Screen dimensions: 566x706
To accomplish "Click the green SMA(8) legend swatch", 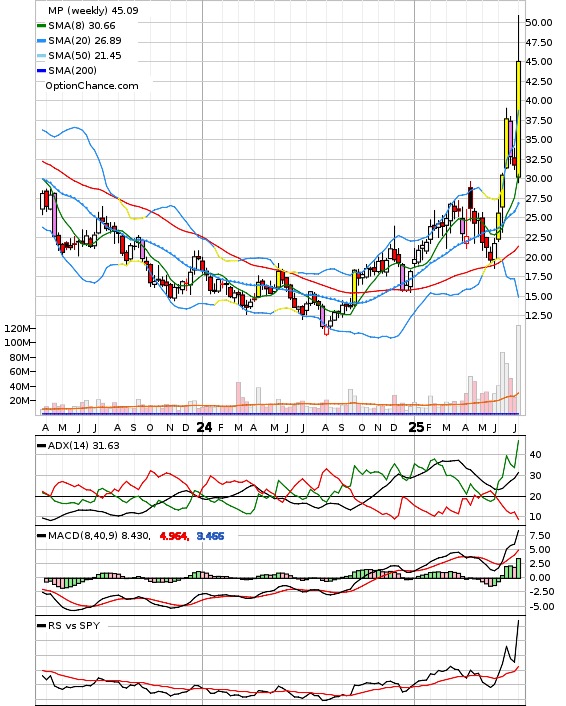I will (41, 26).
